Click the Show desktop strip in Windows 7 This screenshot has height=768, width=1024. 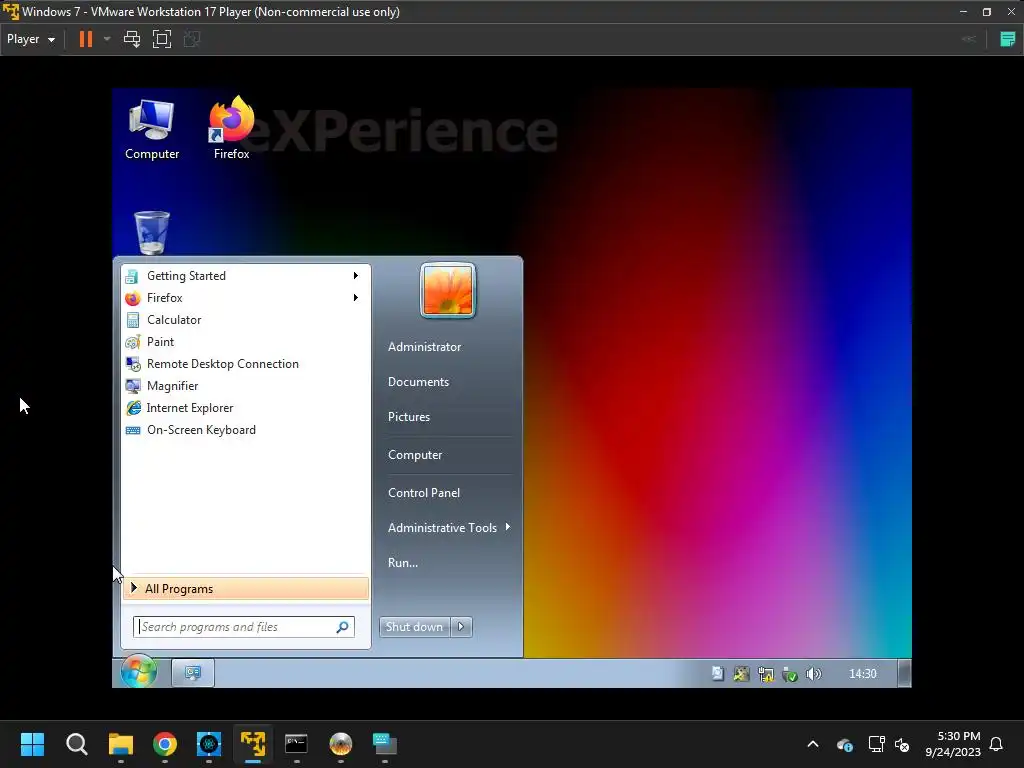point(904,673)
